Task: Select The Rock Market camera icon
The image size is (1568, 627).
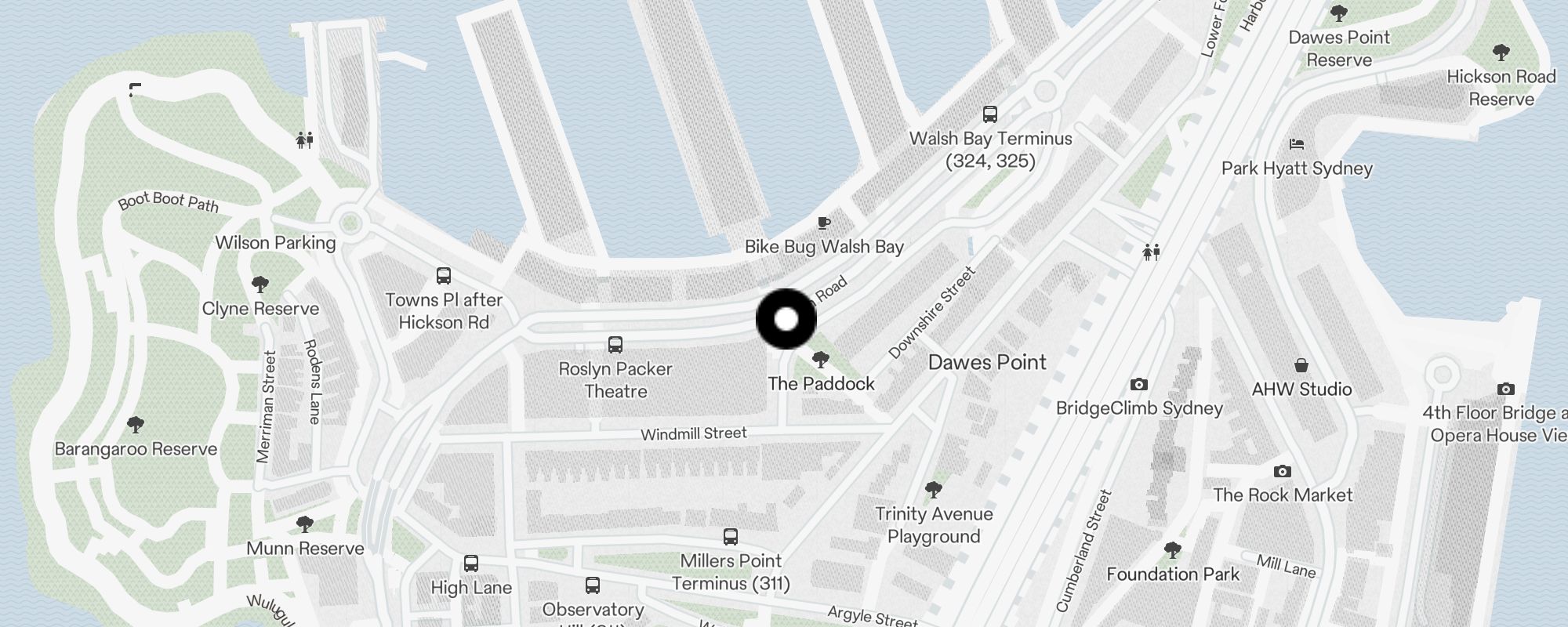Action: [x=1283, y=471]
